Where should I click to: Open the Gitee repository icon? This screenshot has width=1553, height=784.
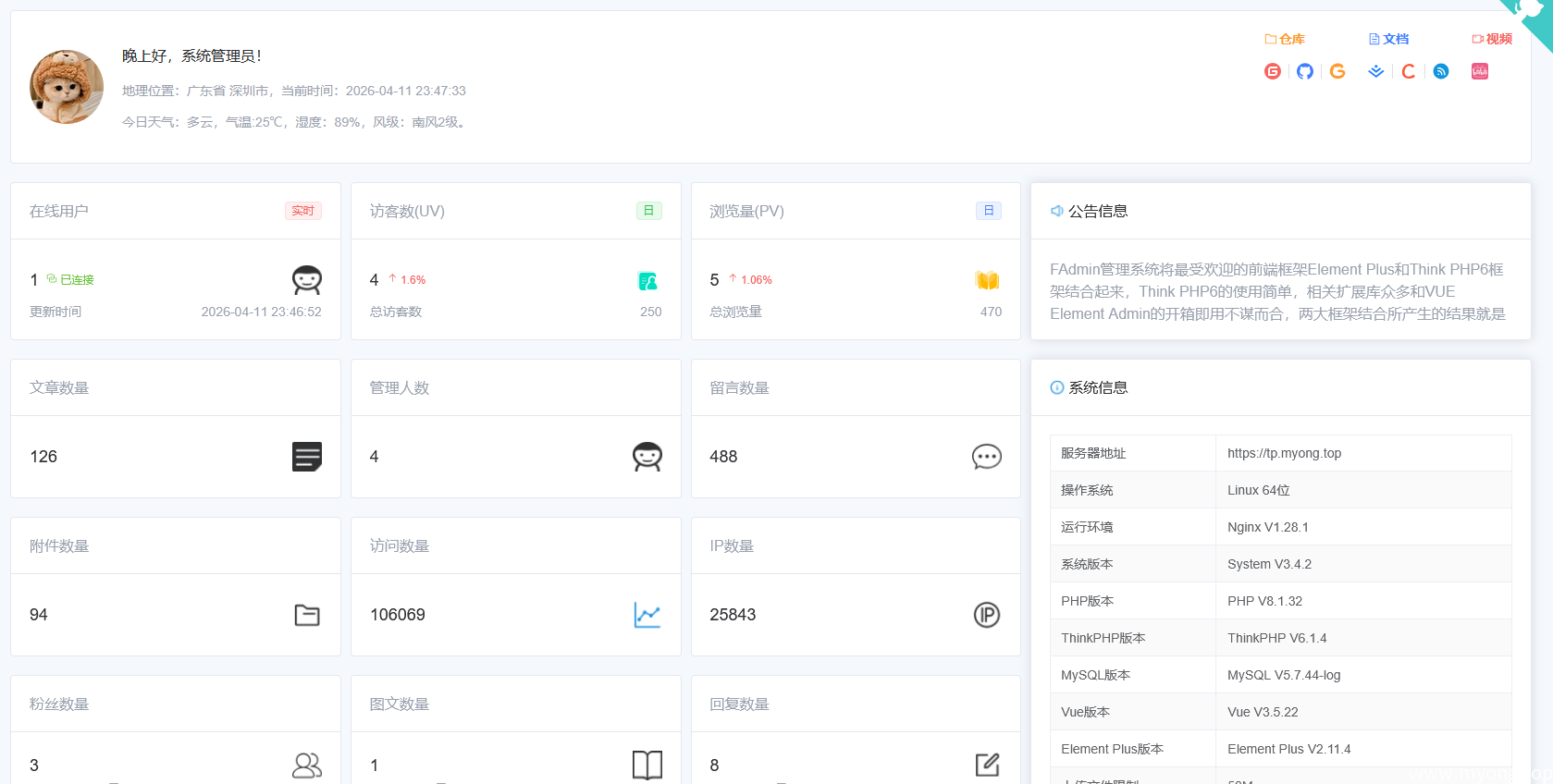1273,71
